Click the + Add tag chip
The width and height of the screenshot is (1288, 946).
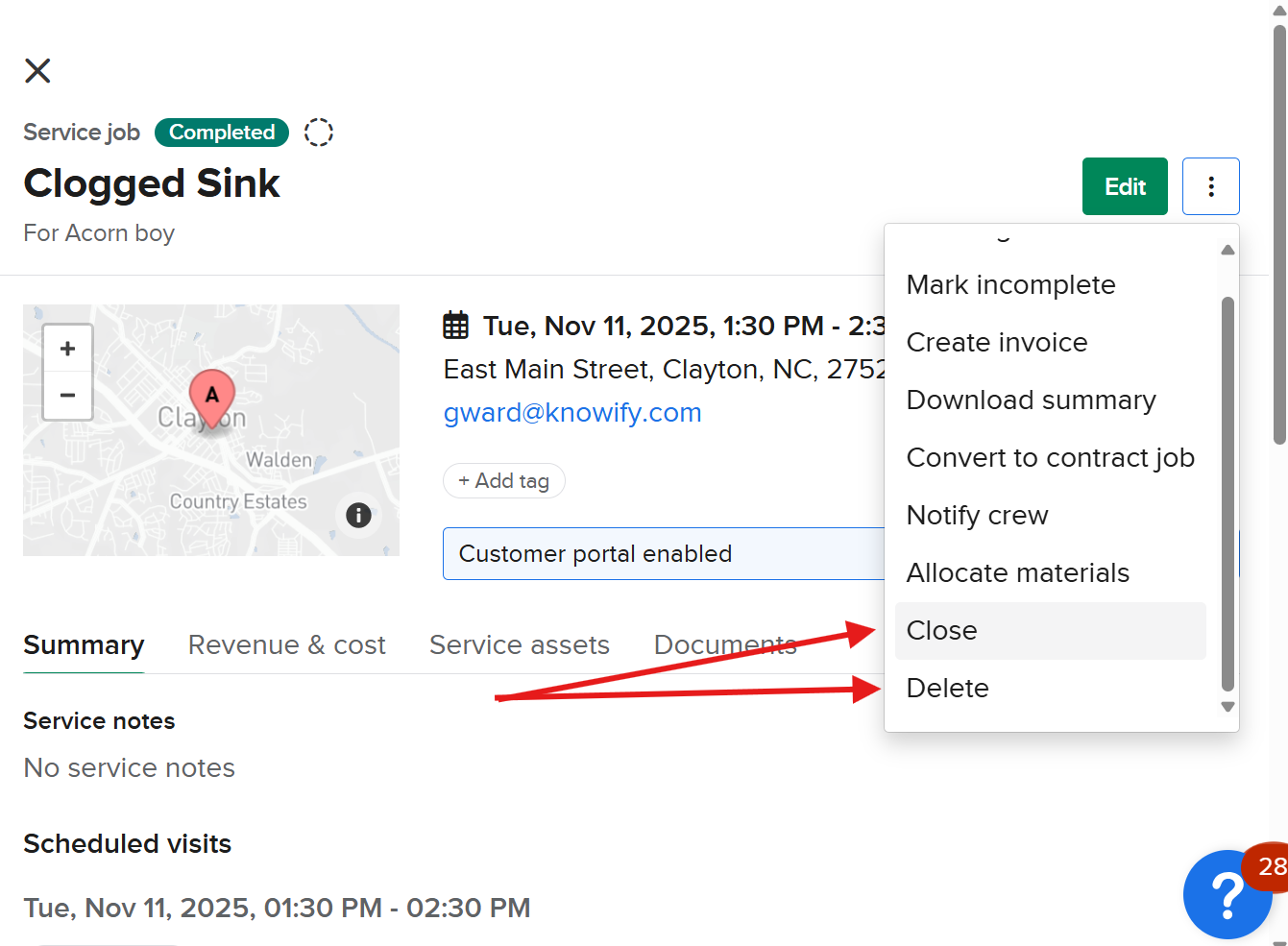[x=503, y=481]
